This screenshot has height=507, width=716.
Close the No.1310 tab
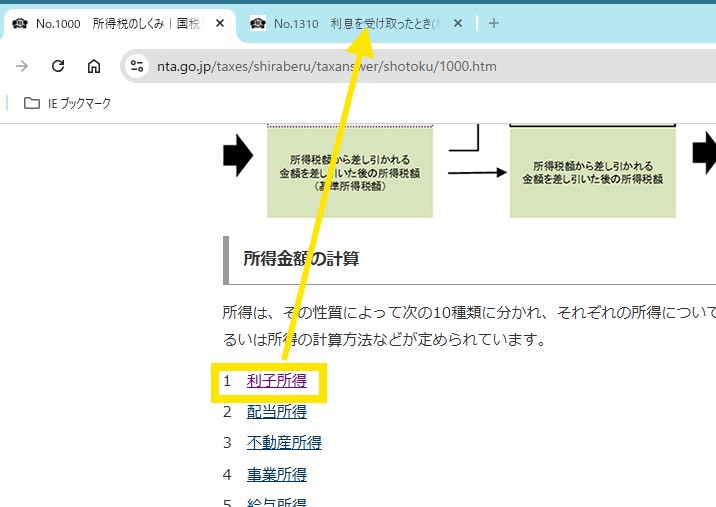[x=457, y=23]
